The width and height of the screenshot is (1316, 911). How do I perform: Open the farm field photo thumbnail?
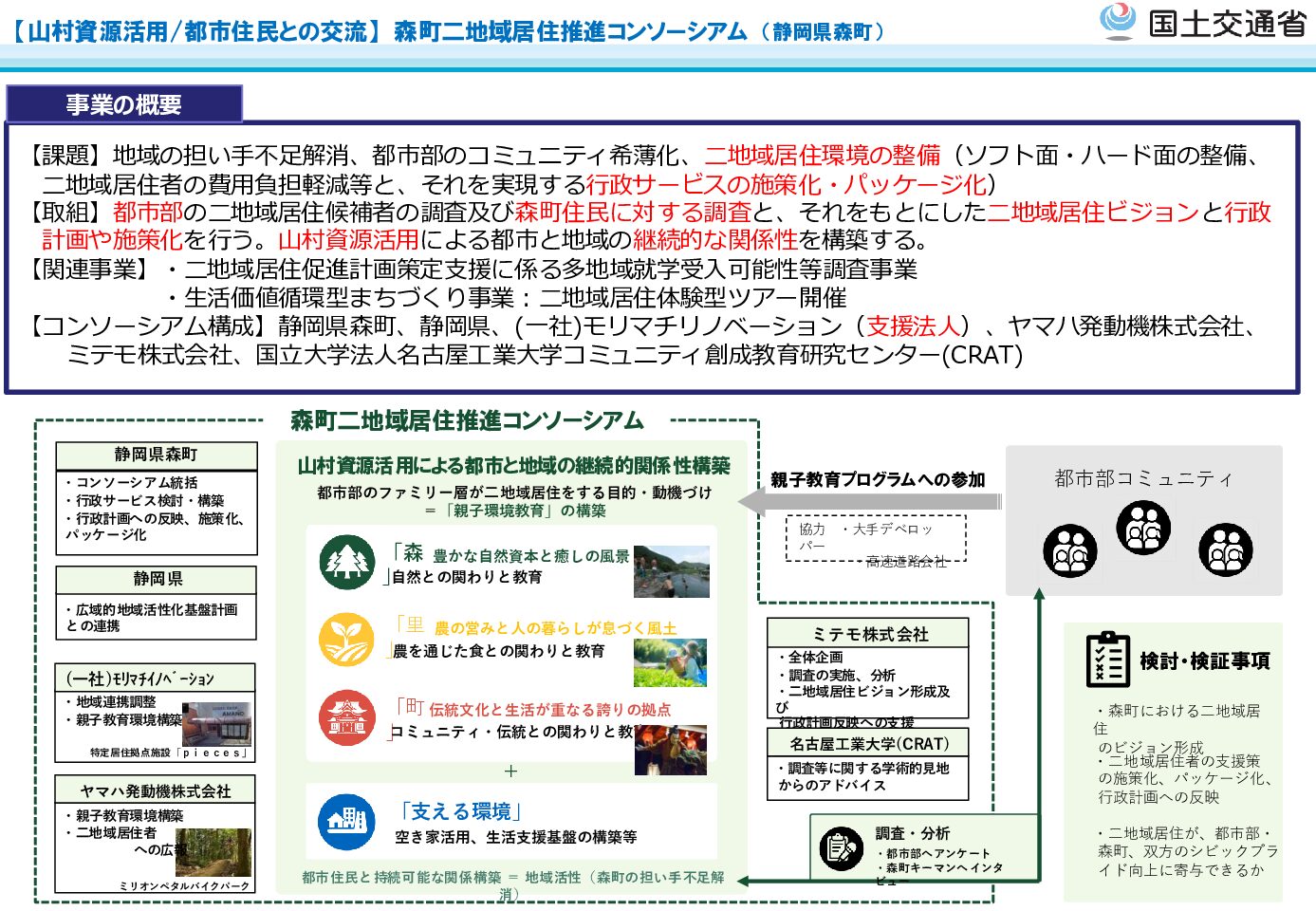pos(670,661)
